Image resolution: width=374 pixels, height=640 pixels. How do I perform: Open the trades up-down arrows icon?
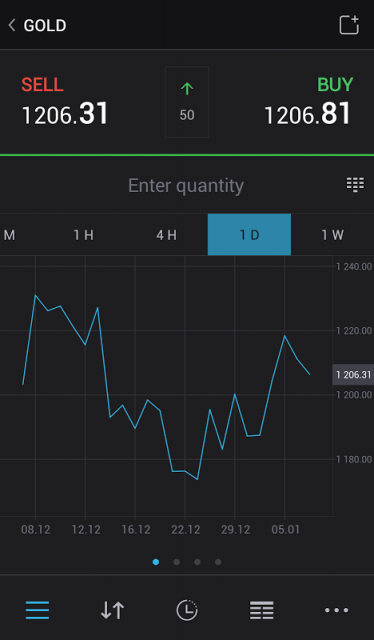[x=112, y=610]
